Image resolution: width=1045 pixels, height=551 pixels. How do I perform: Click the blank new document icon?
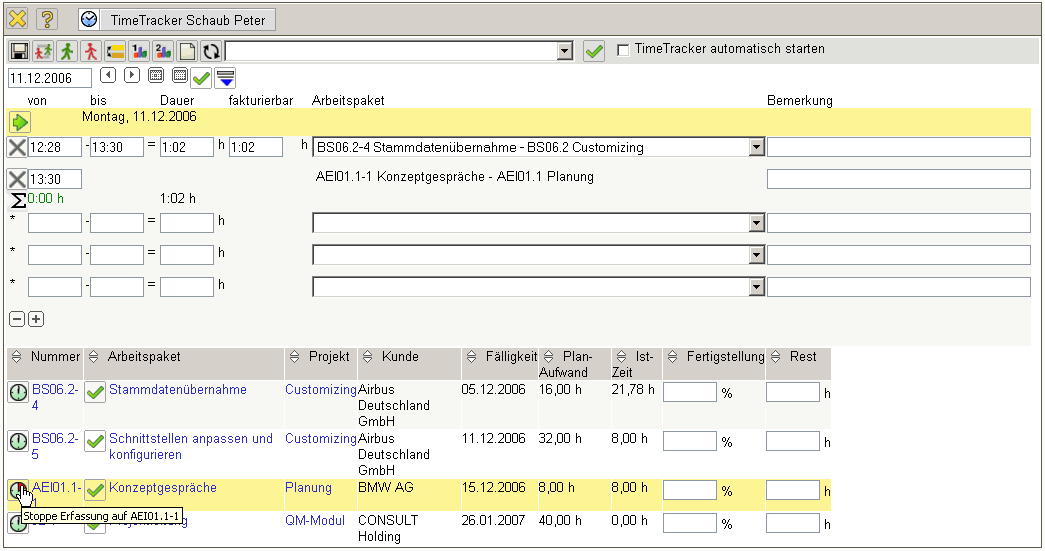(x=187, y=51)
